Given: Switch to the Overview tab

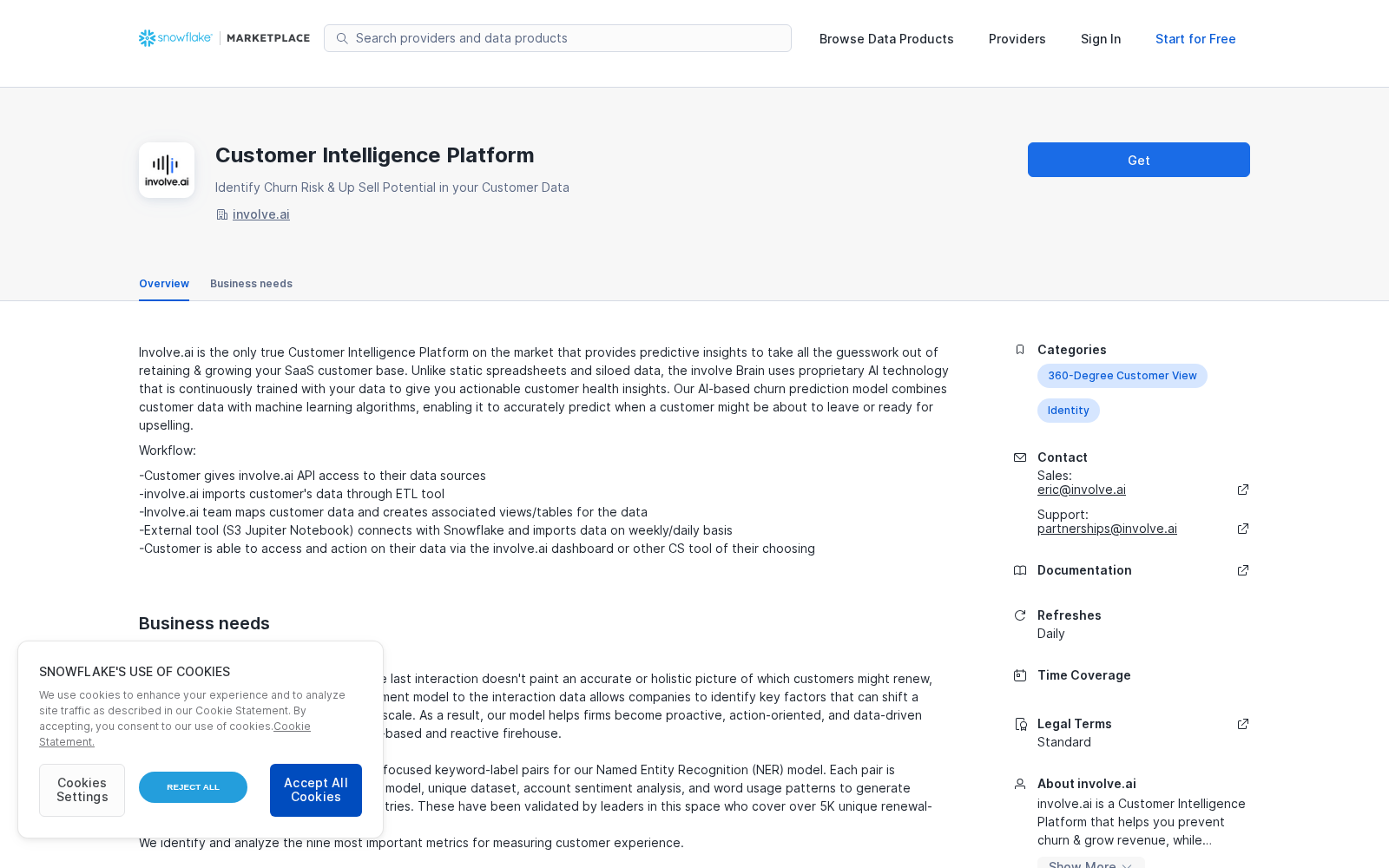Looking at the screenshot, I should [x=164, y=284].
